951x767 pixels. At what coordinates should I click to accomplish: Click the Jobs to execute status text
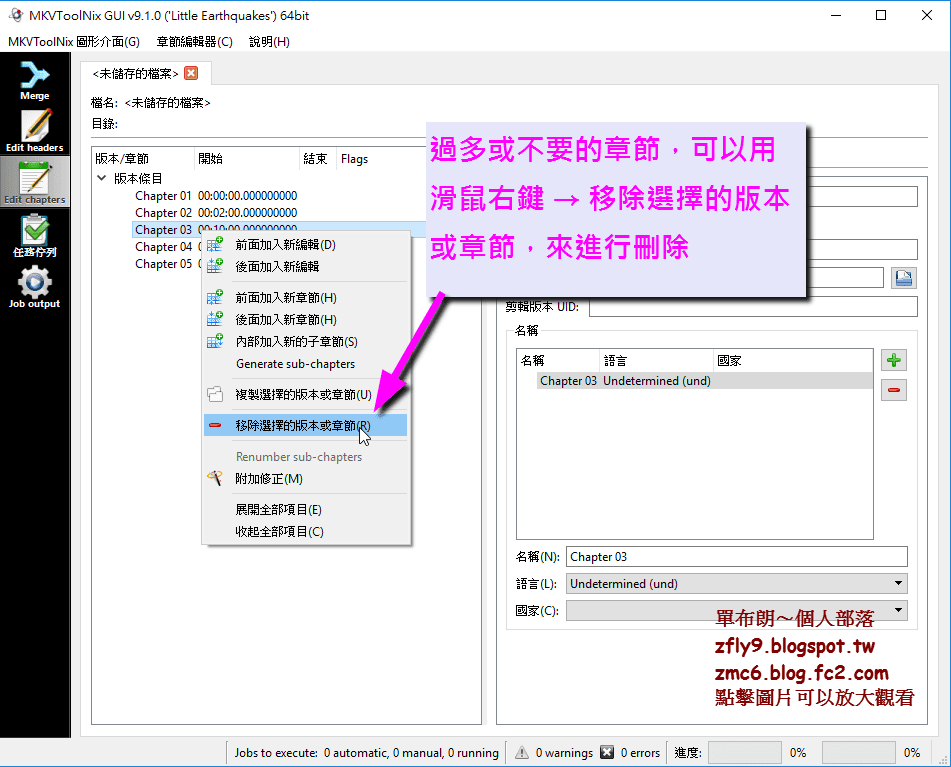coord(366,752)
